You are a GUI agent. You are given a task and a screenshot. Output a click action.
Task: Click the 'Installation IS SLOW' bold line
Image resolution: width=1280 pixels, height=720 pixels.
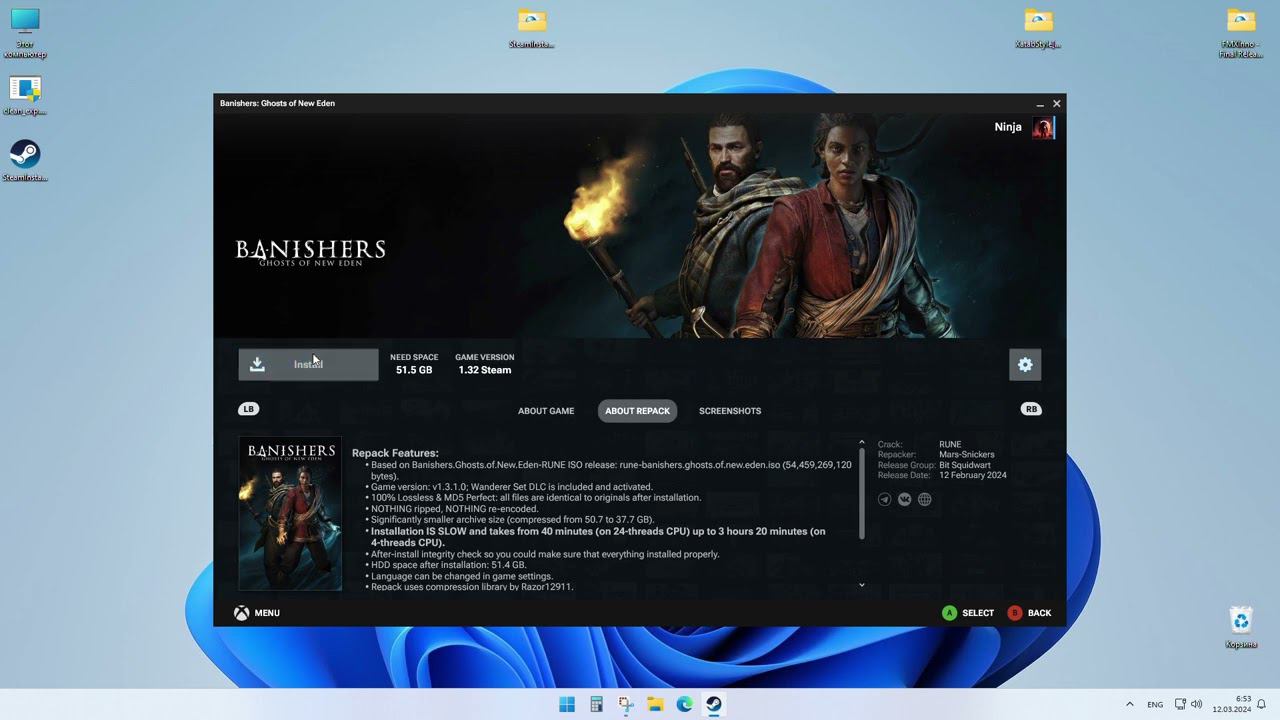click(x=598, y=537)
